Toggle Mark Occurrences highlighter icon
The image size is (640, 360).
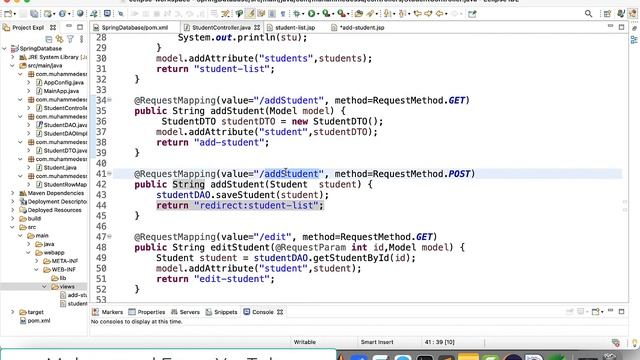pyautogui.click(x=250, y=13)
